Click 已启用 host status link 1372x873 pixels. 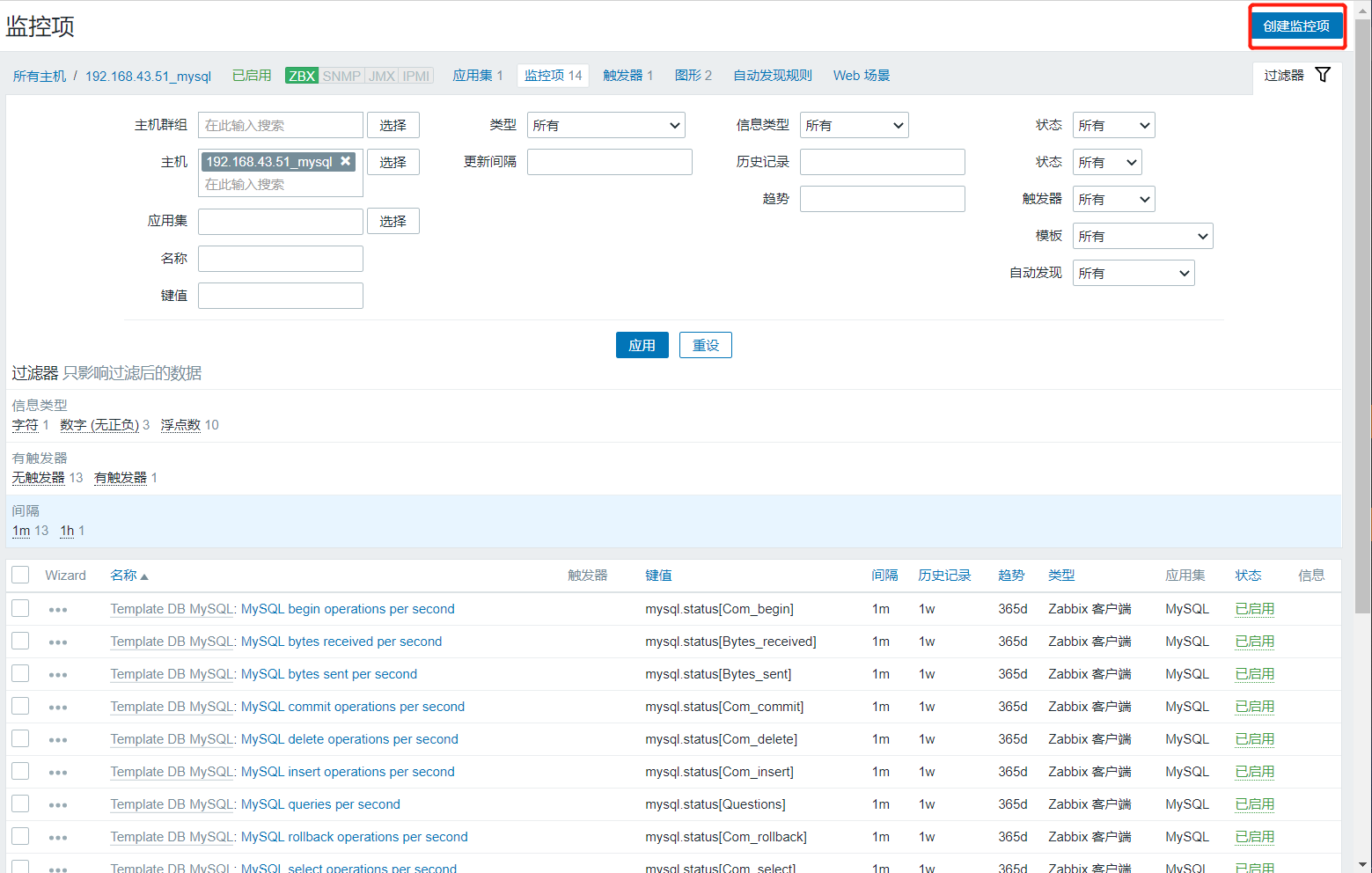coord(252,76)
